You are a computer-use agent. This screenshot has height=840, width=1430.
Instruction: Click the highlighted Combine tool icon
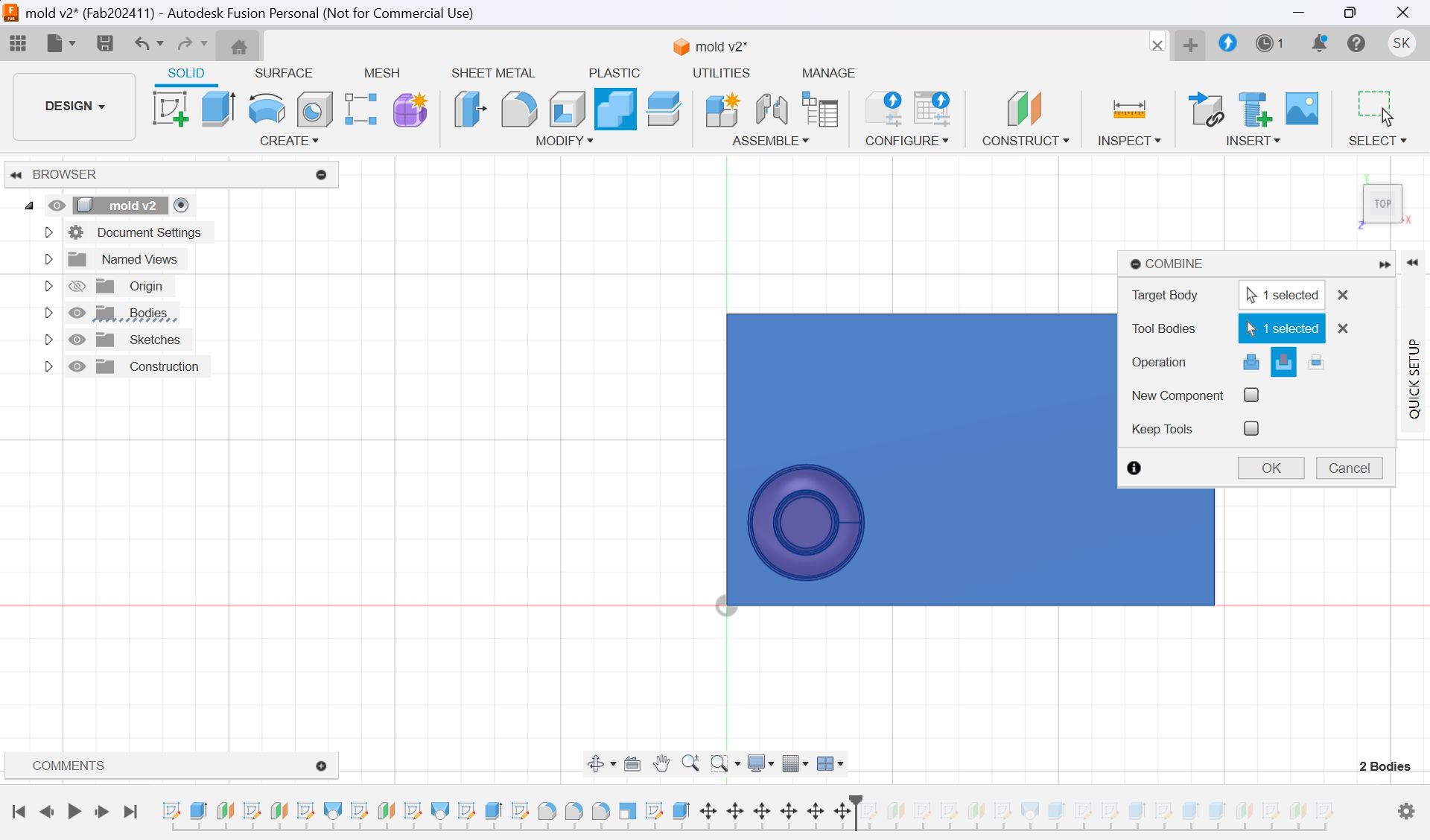click(615, 109)
